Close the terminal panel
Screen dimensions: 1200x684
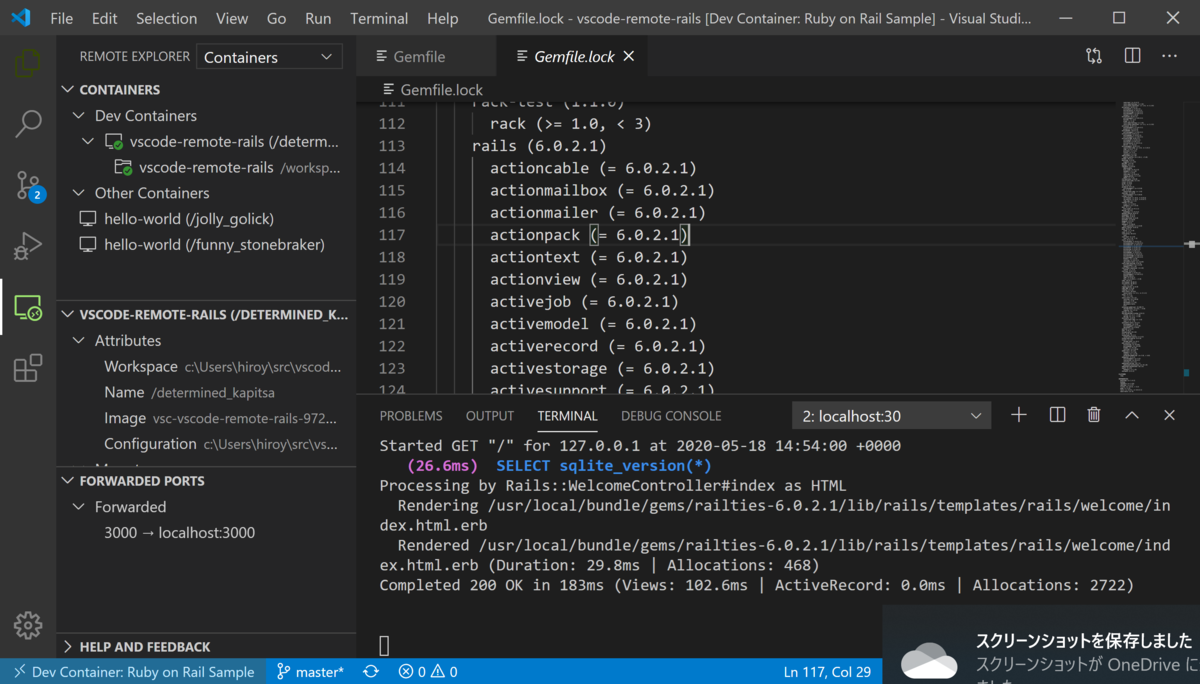1169,415
